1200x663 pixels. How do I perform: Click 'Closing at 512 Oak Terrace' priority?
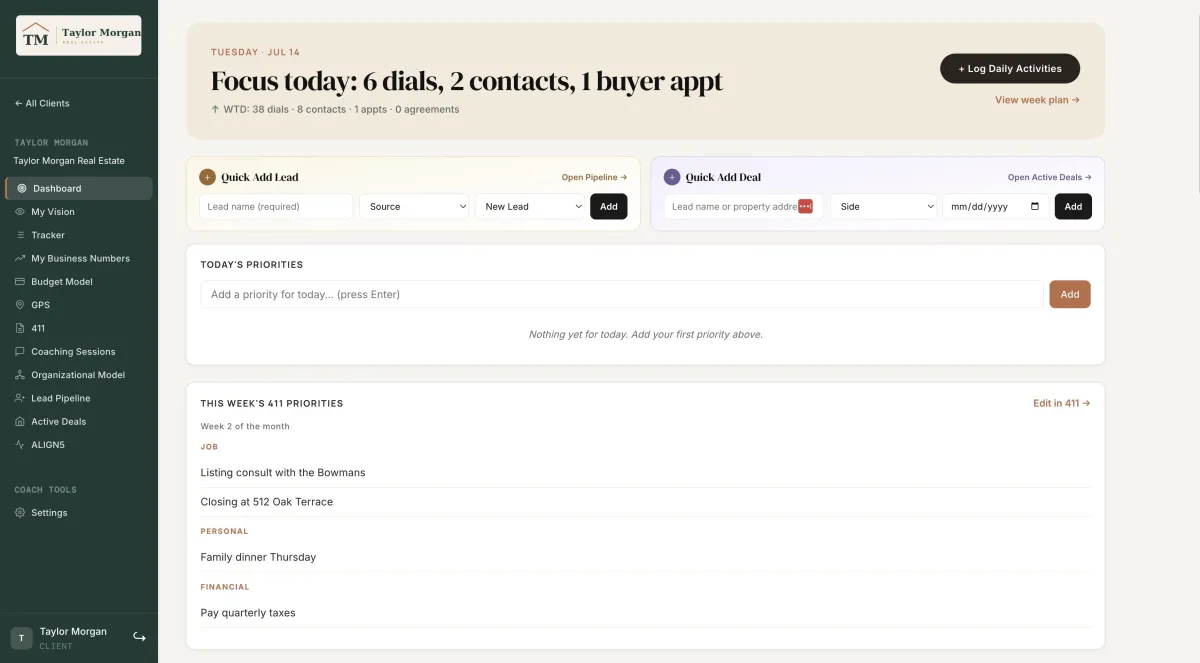point(267,501)
